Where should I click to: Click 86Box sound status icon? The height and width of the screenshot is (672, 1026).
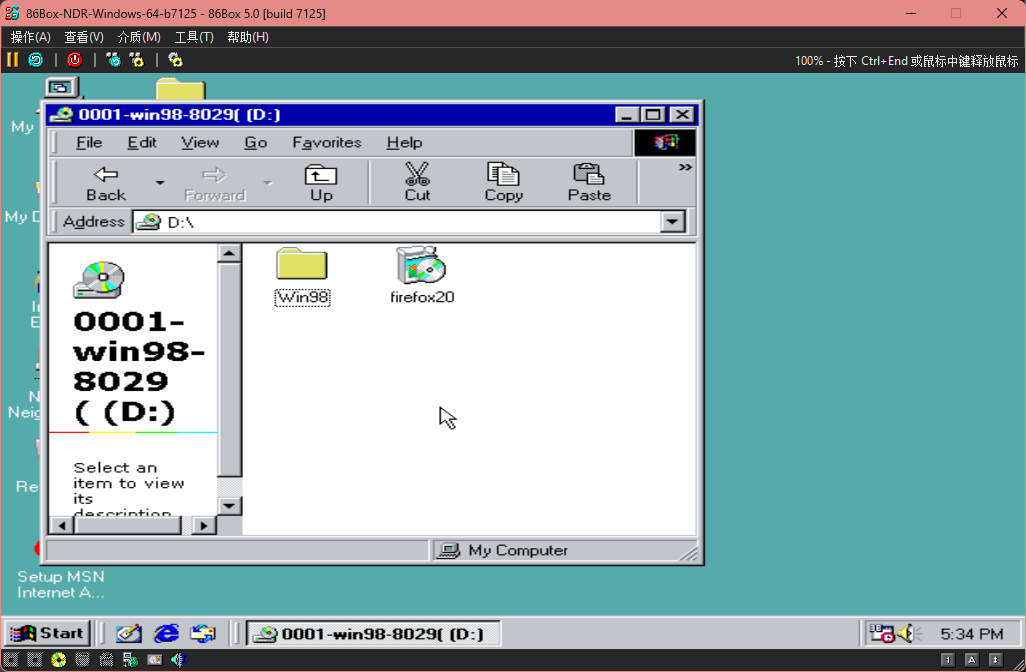pos(178,660)
